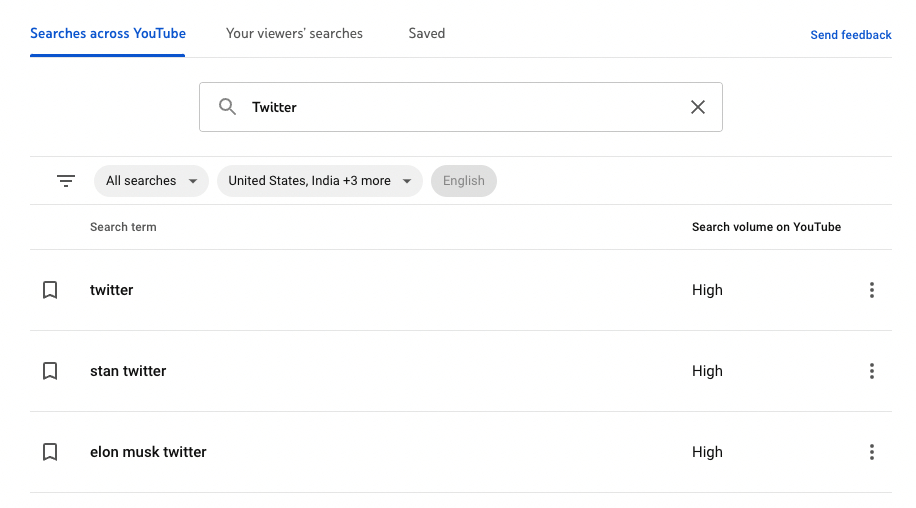Open more options for 'stan twitter' row

tap(871, 371)
